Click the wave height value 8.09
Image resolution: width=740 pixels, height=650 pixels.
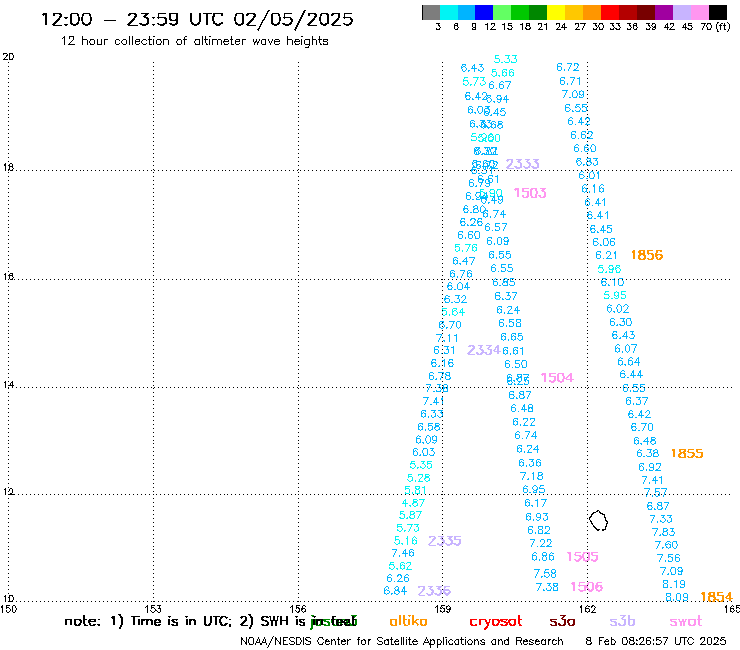pos(677,597)
